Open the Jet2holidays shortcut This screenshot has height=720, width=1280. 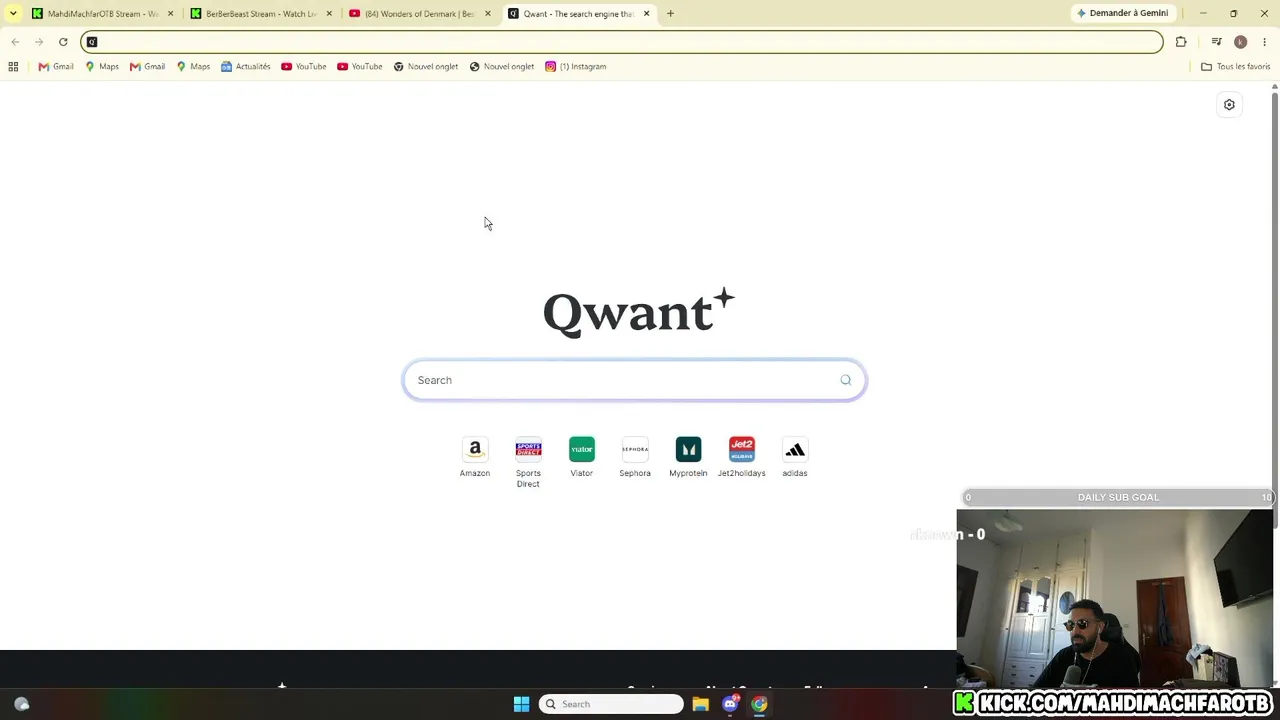741,457
